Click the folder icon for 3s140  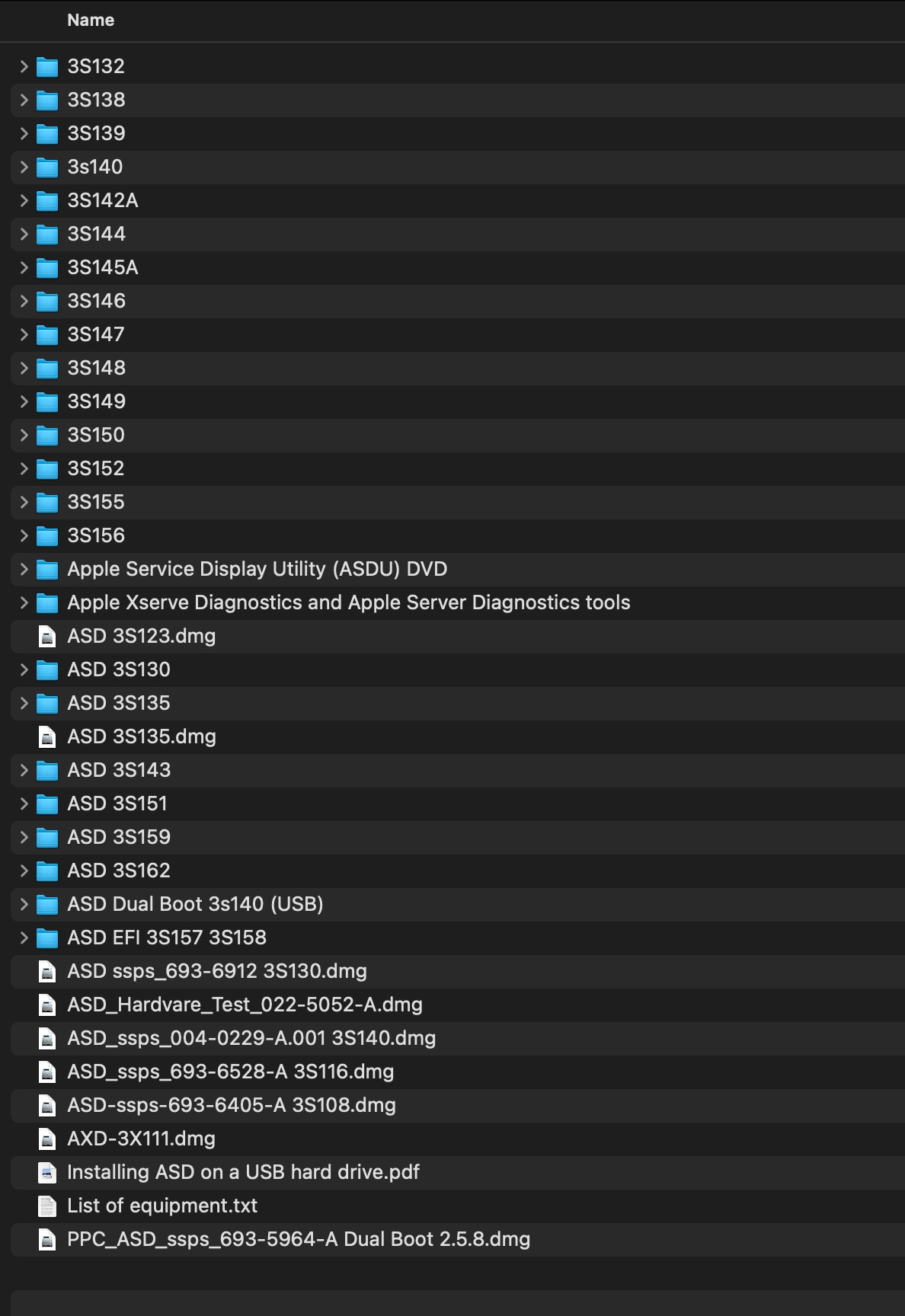click(x=47, y=168)
